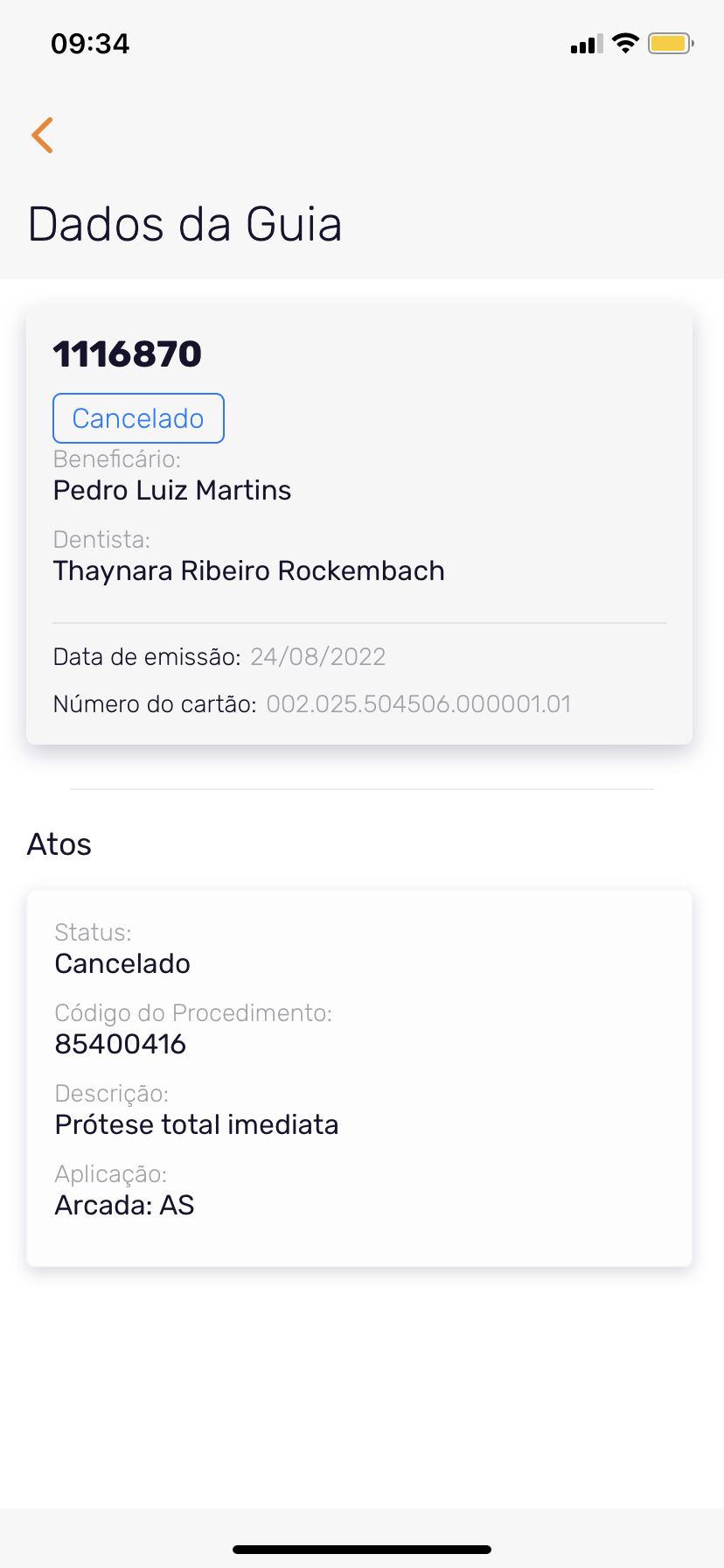This screenshot has height=1568, width=724.
Task: Tap card number 002.025.504506.000001.01
Action: tap(419, 704)
